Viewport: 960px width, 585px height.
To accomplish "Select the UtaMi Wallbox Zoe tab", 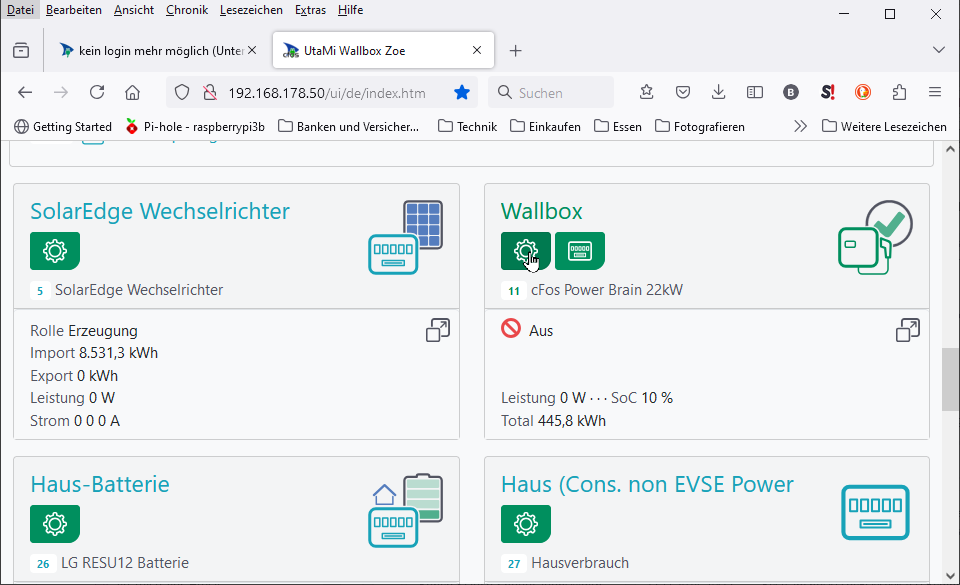I will tap(383, 50).
